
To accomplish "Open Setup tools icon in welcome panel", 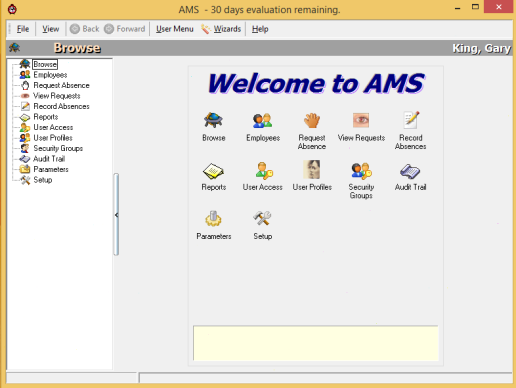I will 262,219.
